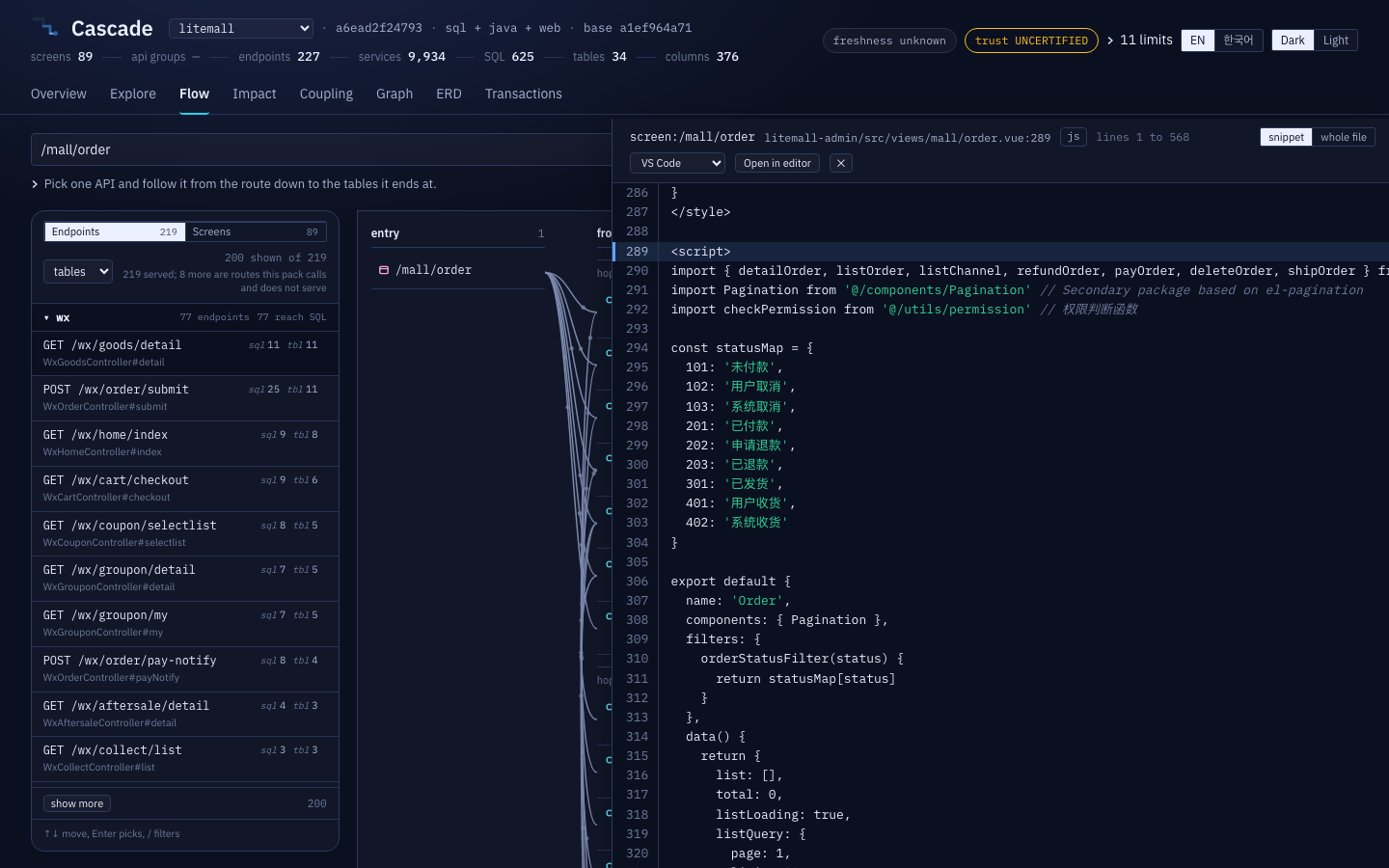Switch language to 한국어

(x=1239, y=41)
